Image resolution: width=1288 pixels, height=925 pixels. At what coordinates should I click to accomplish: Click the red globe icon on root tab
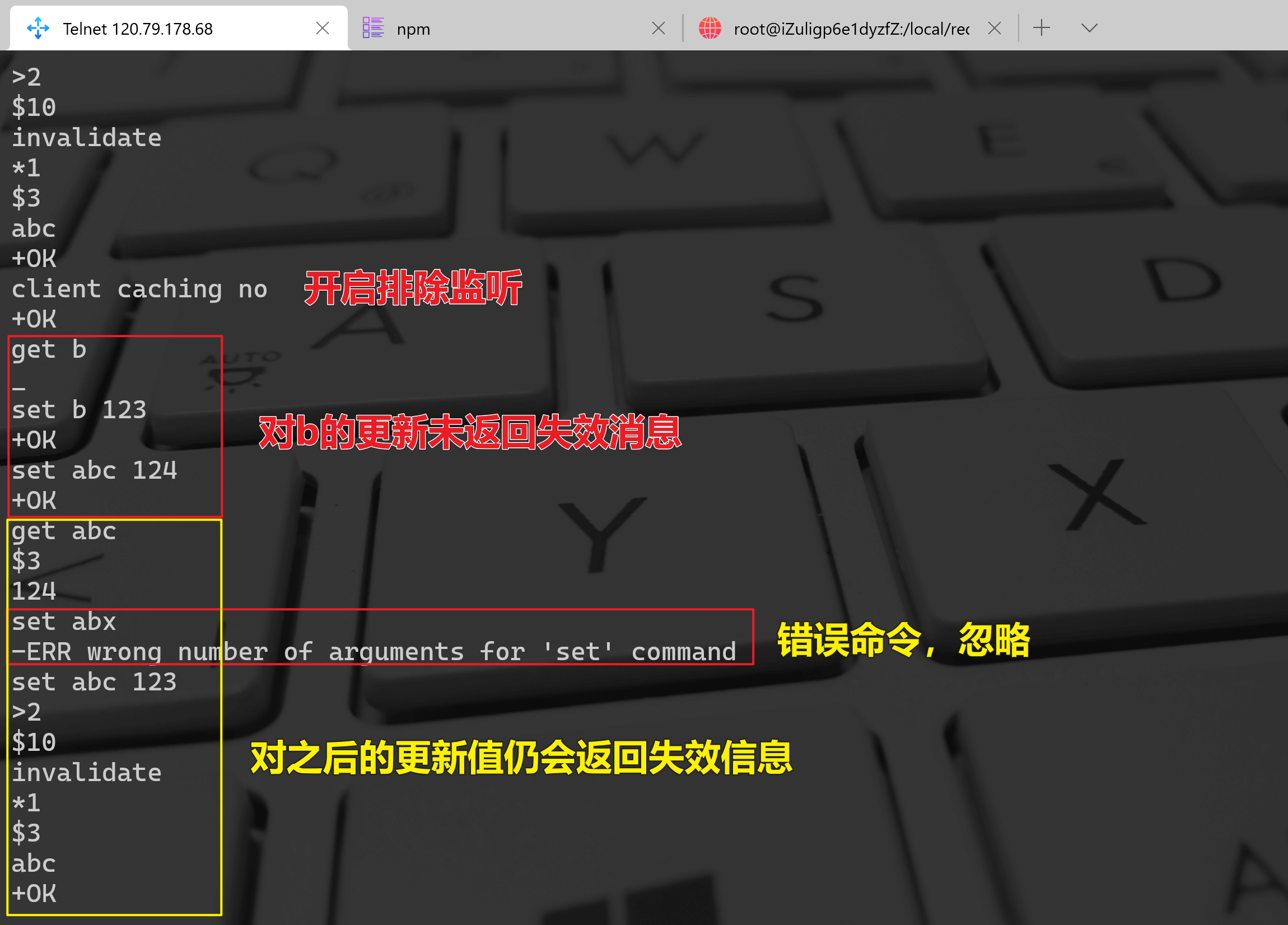[x=710, y=28]
